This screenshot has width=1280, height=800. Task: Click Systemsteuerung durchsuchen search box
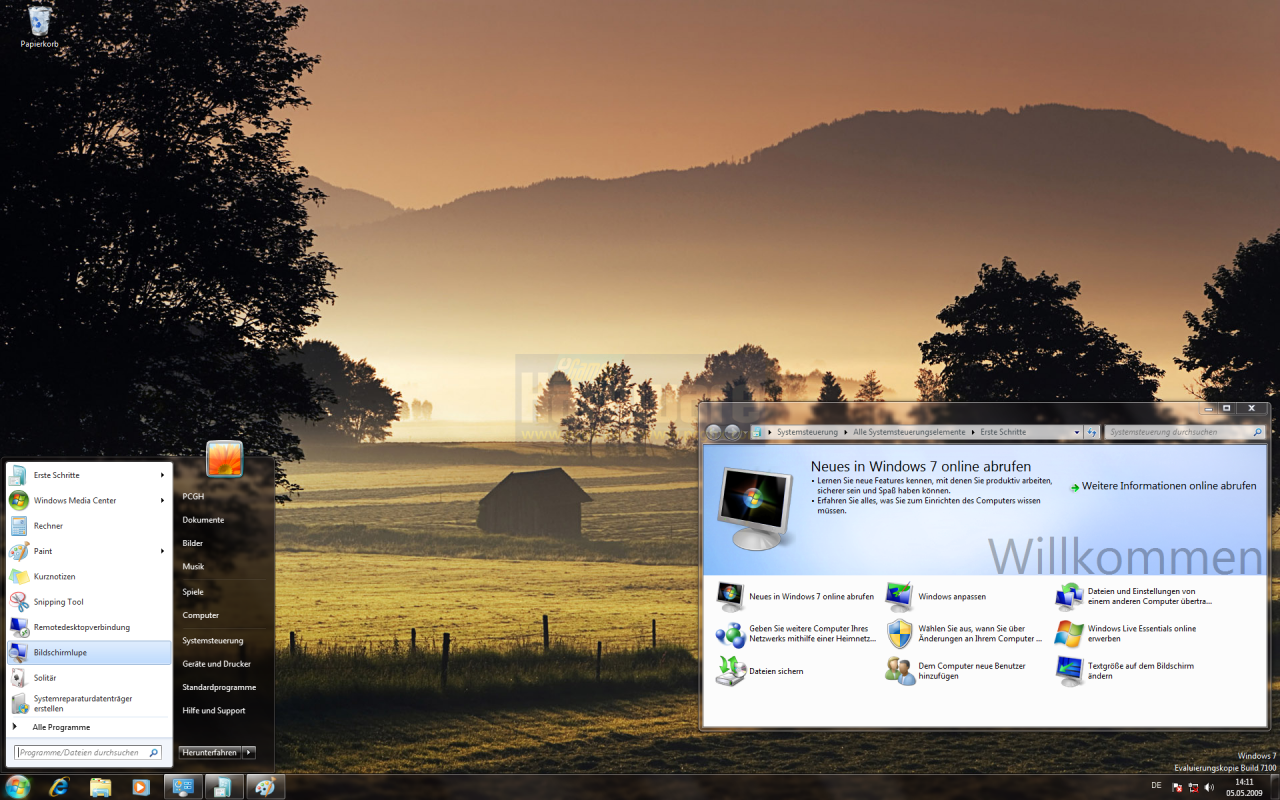click(x=1184, y=432)
